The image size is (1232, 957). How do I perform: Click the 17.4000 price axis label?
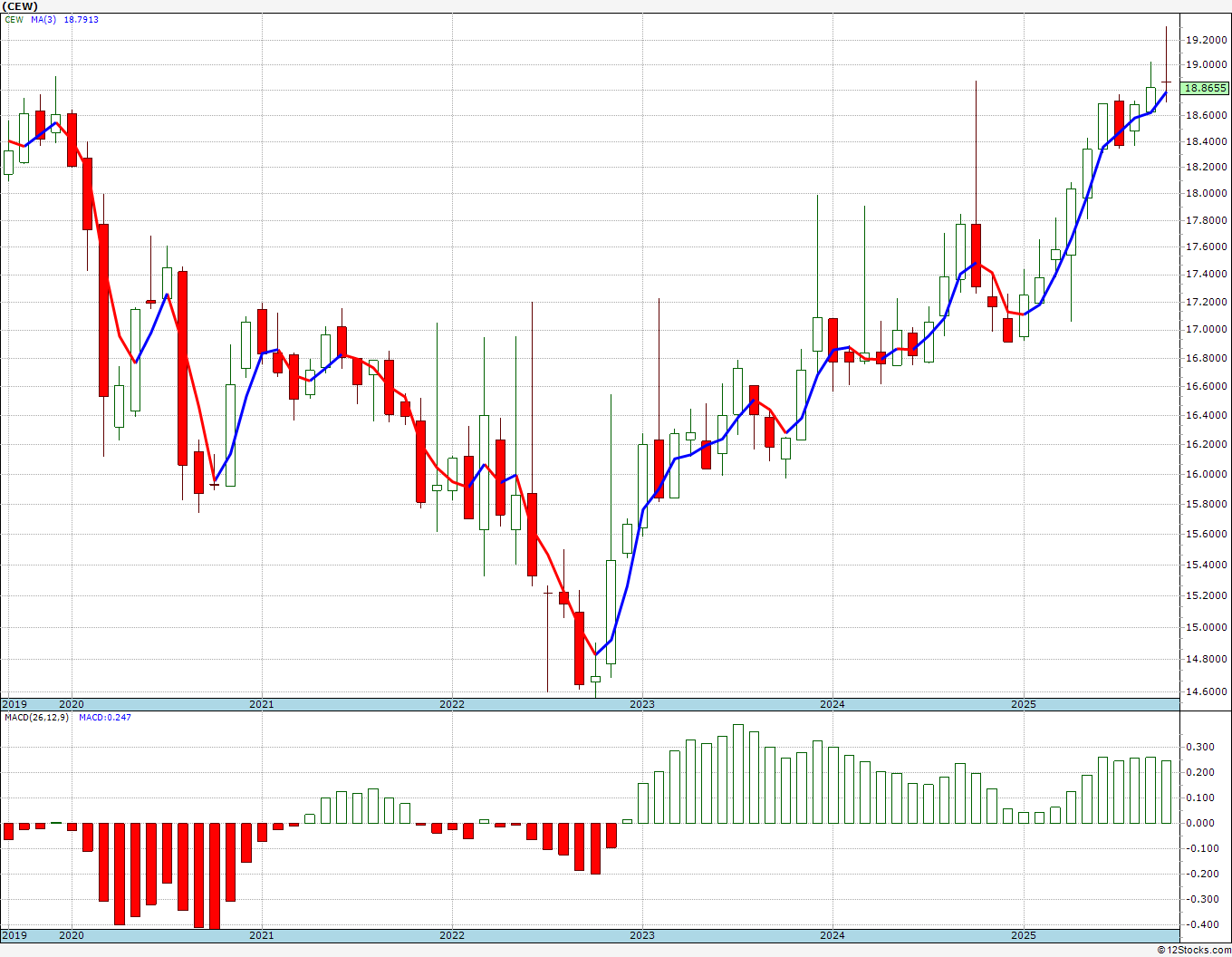[x=1207, y=274]
